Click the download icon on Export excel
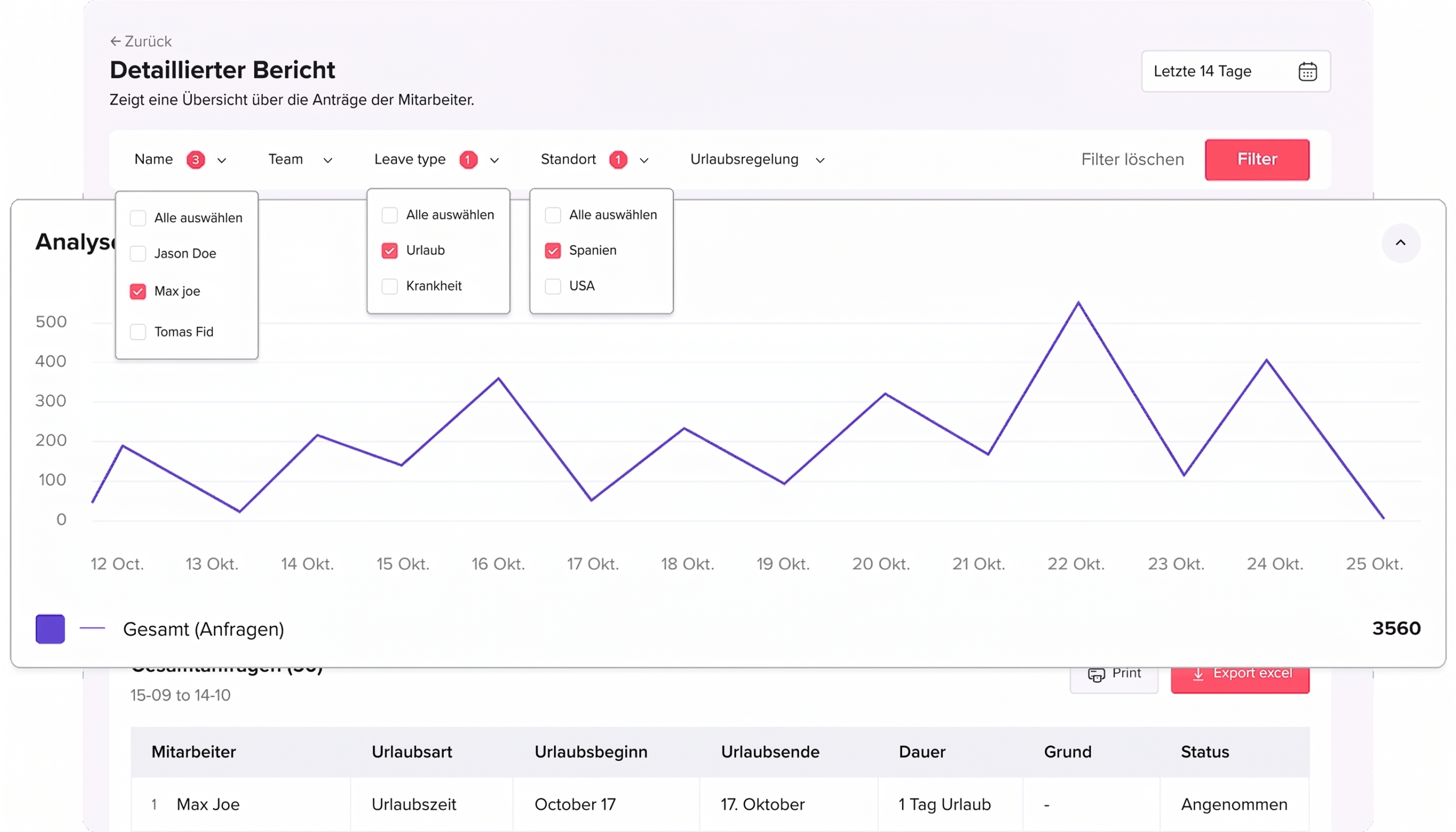Viewport: 1456px width, 832px height. [1198, 674]
